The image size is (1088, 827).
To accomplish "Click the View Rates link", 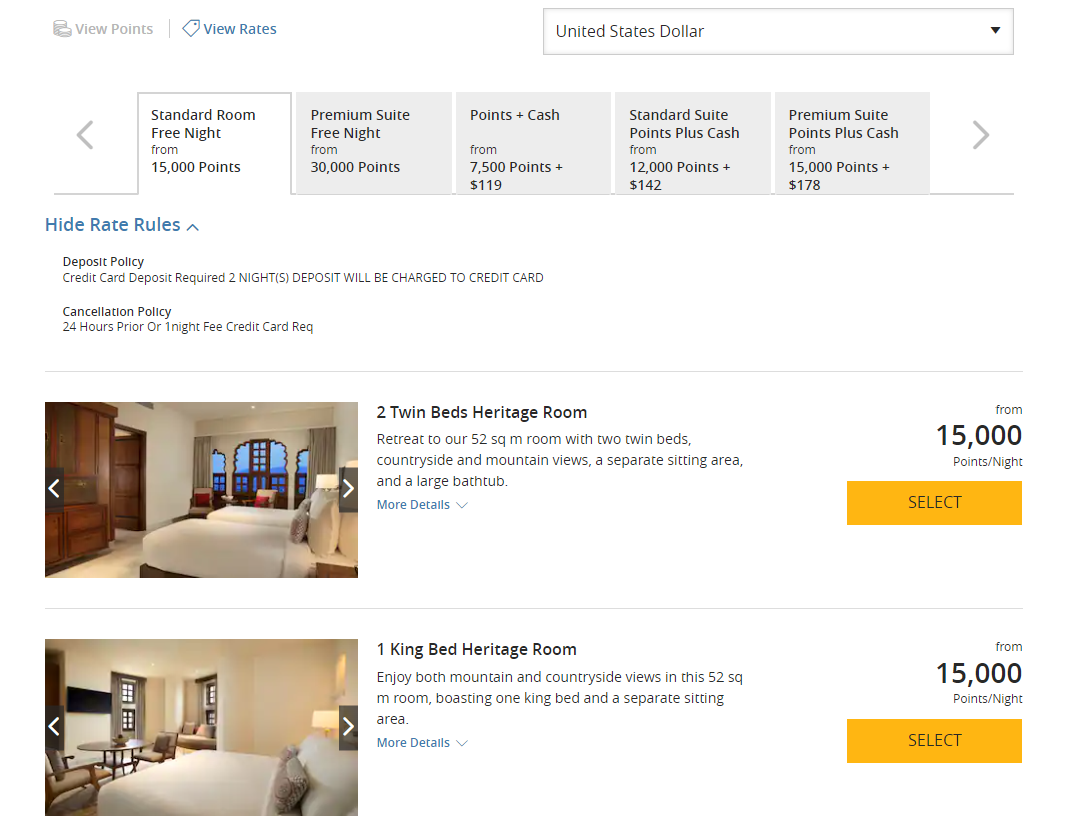I will click(x=240, y=29).
